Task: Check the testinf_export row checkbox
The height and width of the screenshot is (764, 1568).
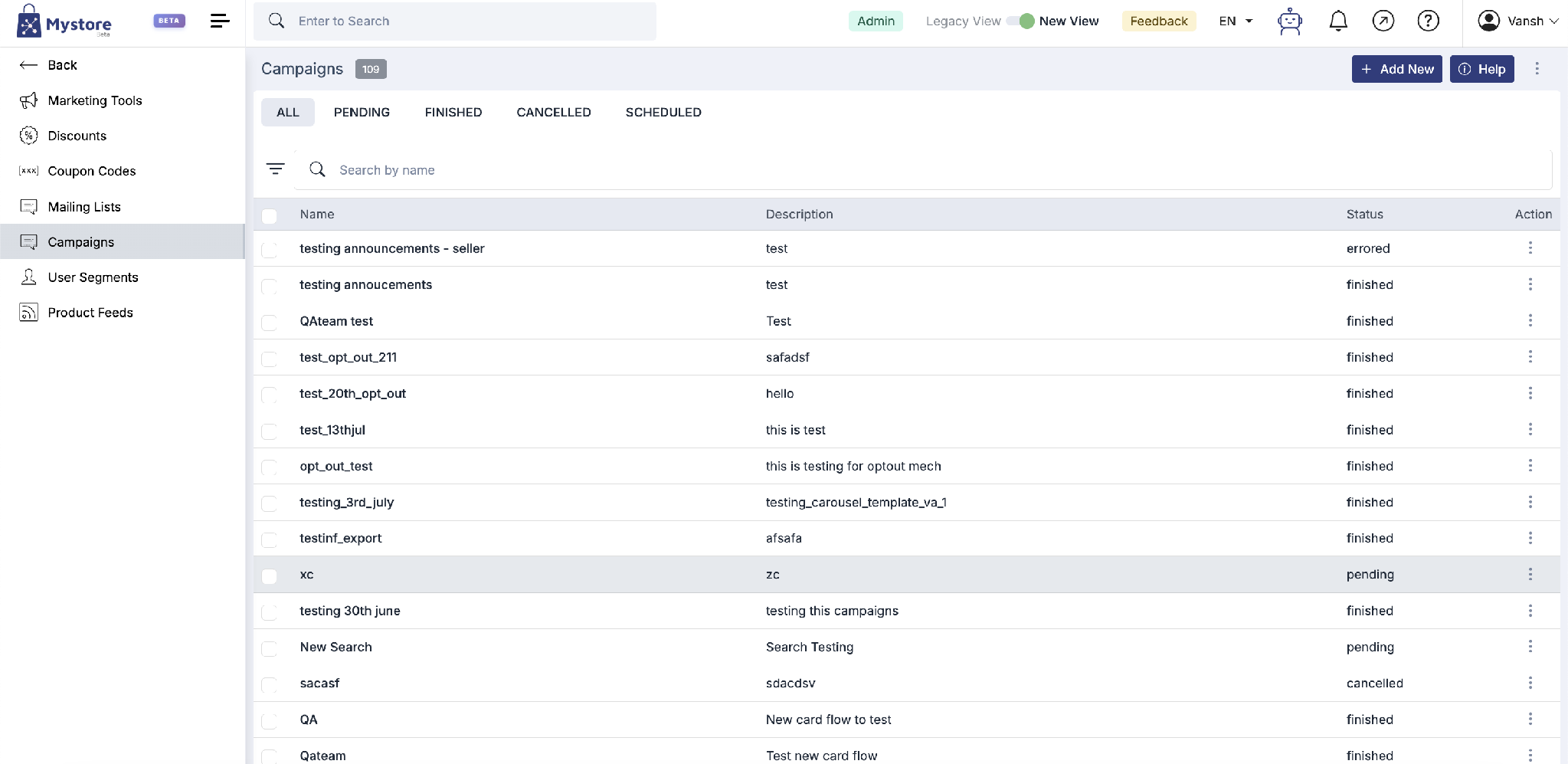Action: coord(270,540)
